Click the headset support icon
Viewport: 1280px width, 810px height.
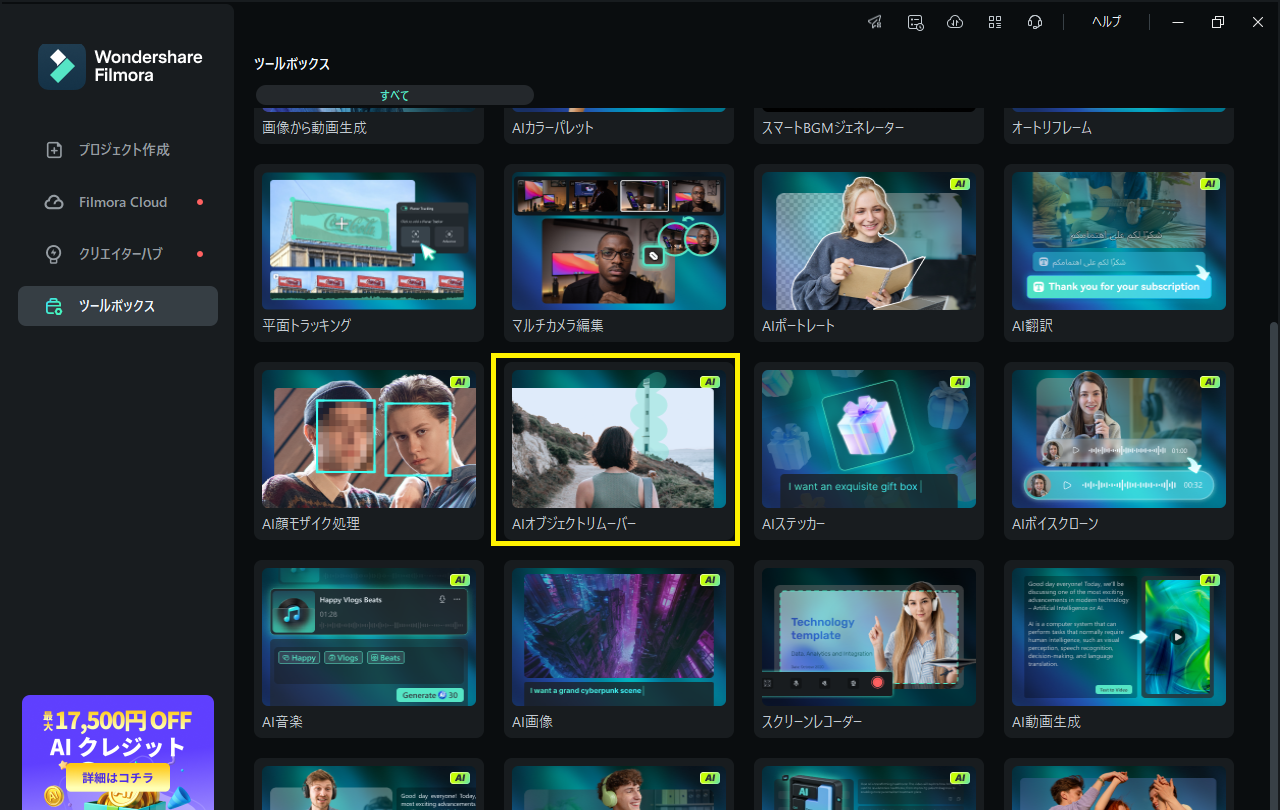click(x=1035, y=22)
